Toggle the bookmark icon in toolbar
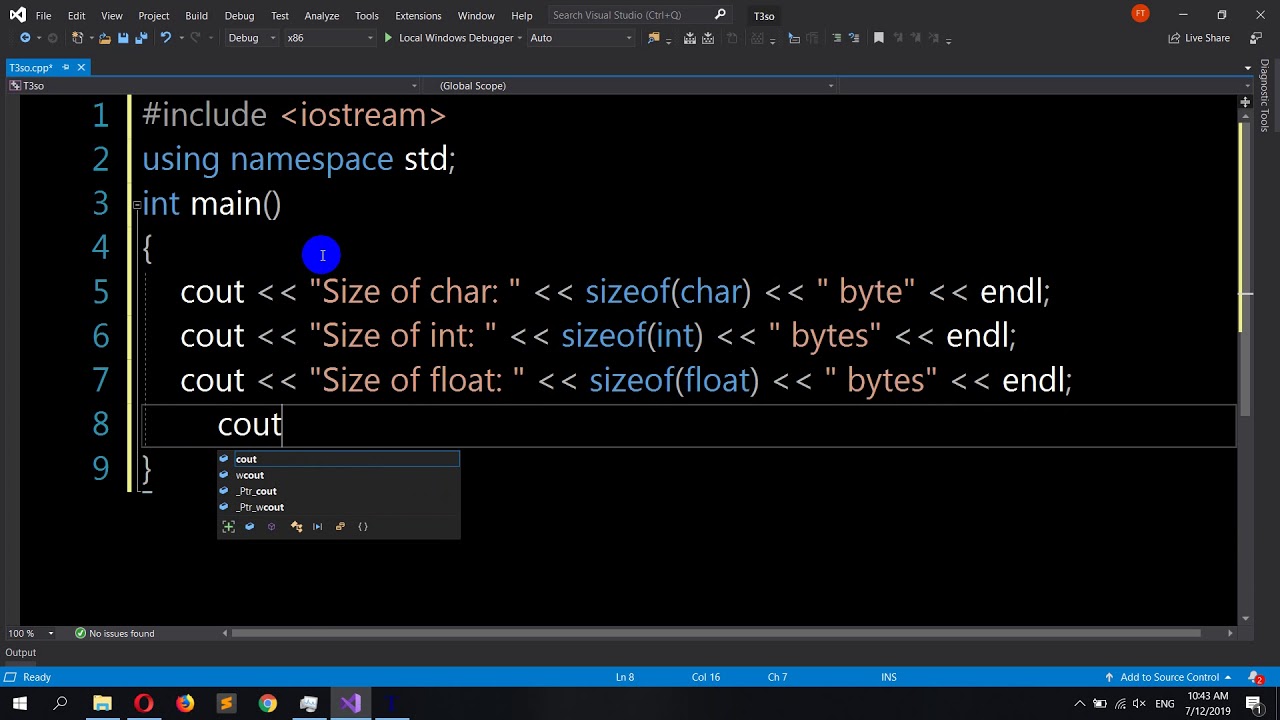1280x720 pixels. click(879, 38)
